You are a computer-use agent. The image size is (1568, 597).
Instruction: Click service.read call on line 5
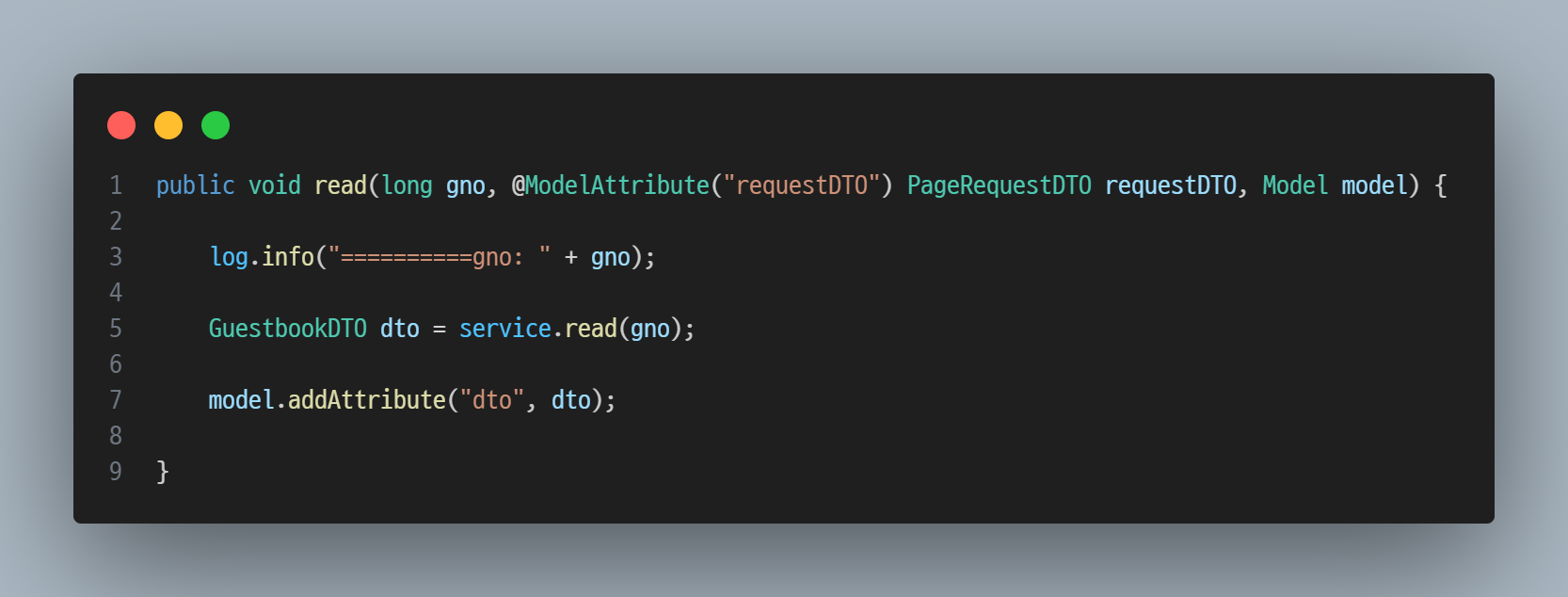pos(537,329)
